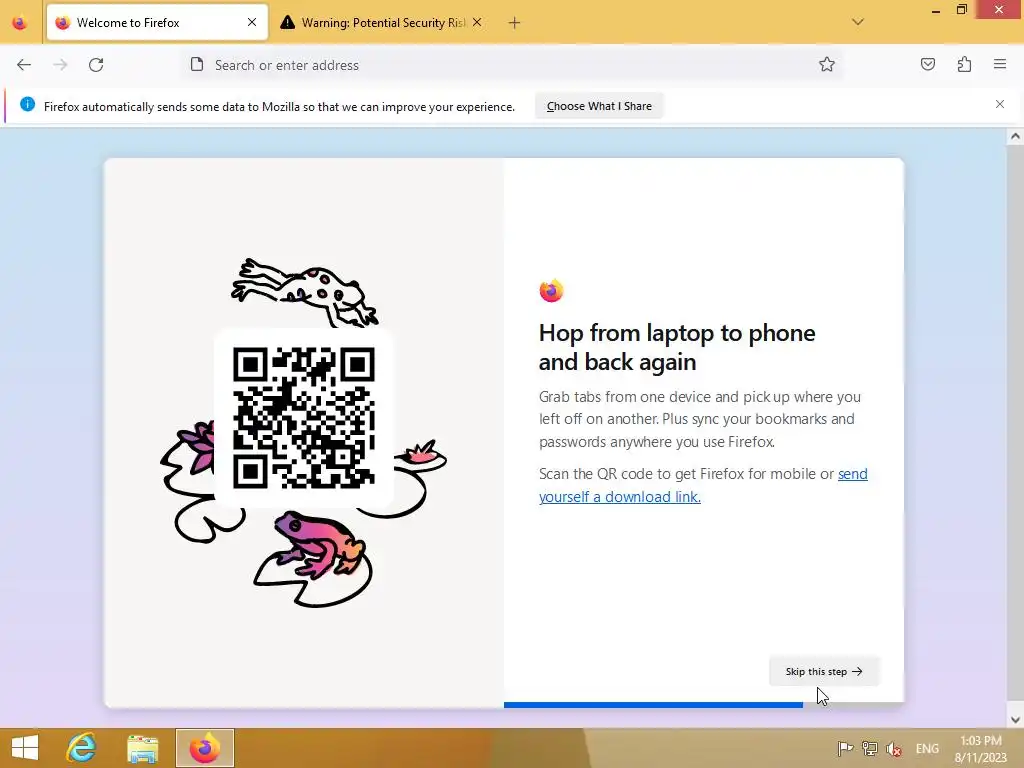Image resolution: width=1024 pixels, height=768 pixels.
Task: Open the Extensions puzzle icon
Action: pyautogui.click(x=965, y=64)
